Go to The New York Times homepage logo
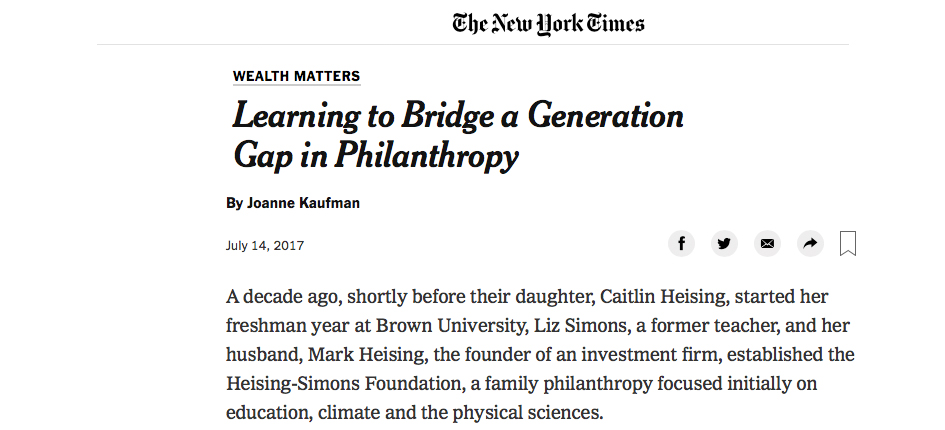 (x=548, y=24)
